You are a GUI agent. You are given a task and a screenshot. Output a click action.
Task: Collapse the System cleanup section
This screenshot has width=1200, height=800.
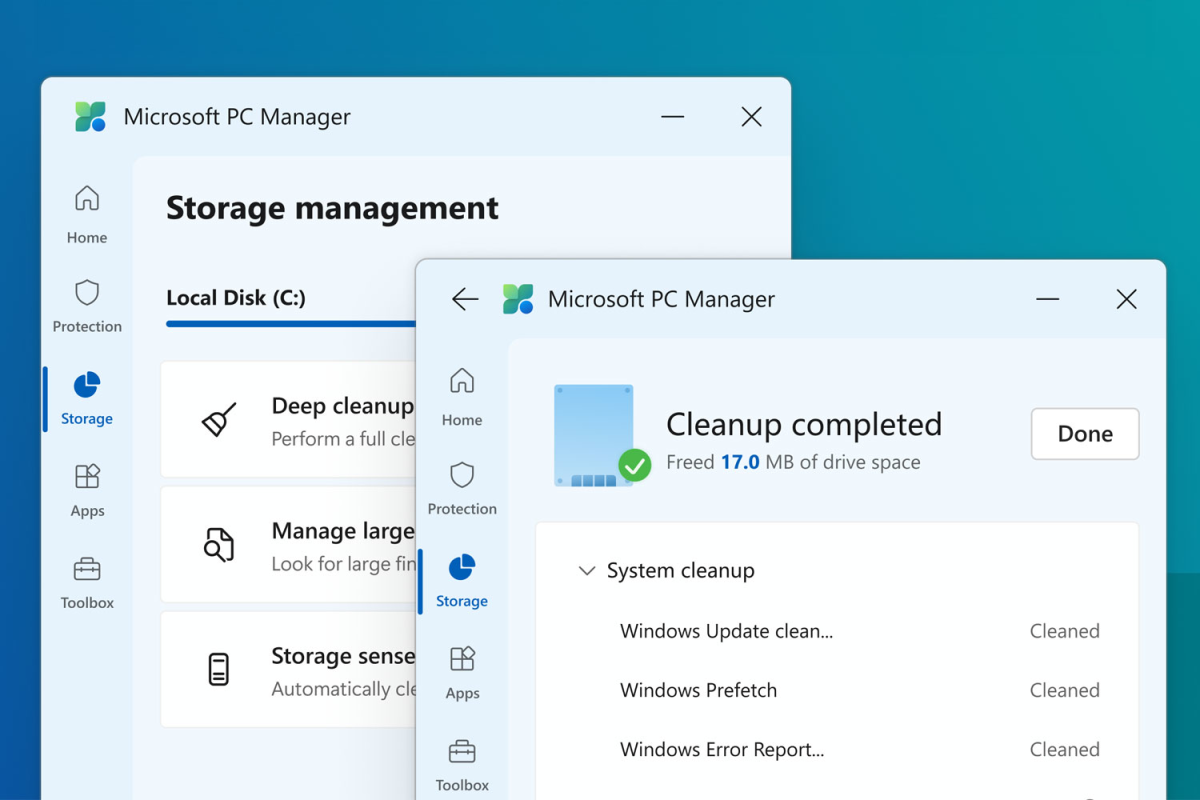pos(587,571)
